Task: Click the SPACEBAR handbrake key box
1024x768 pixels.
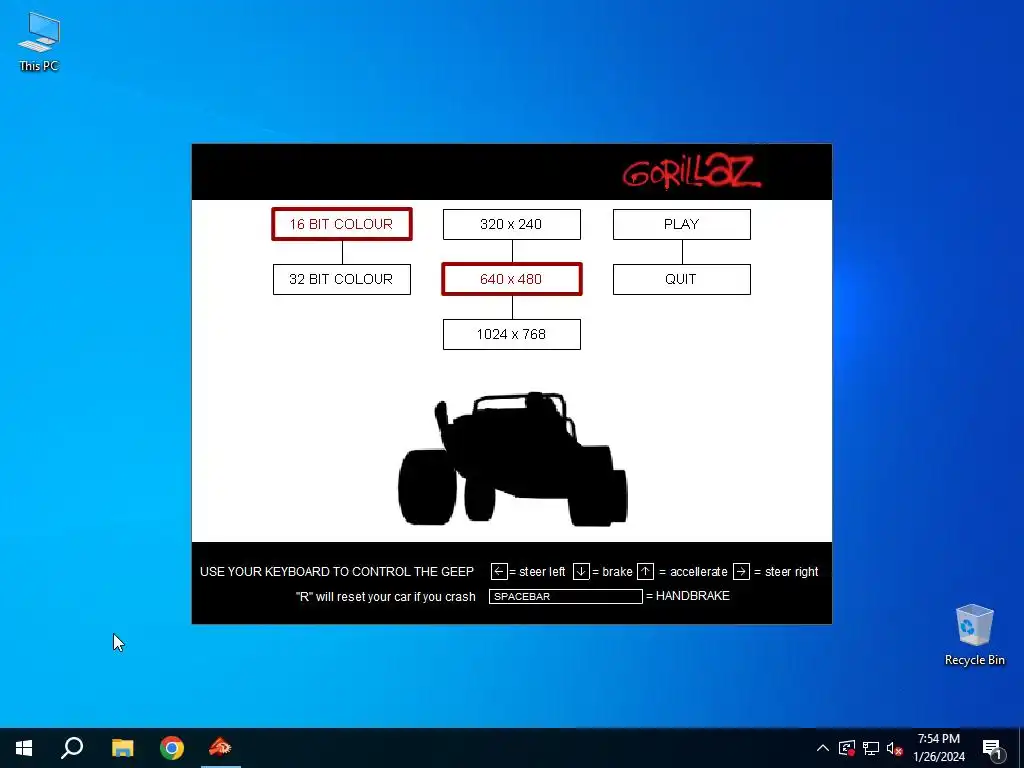Action: tap(566, 596)
